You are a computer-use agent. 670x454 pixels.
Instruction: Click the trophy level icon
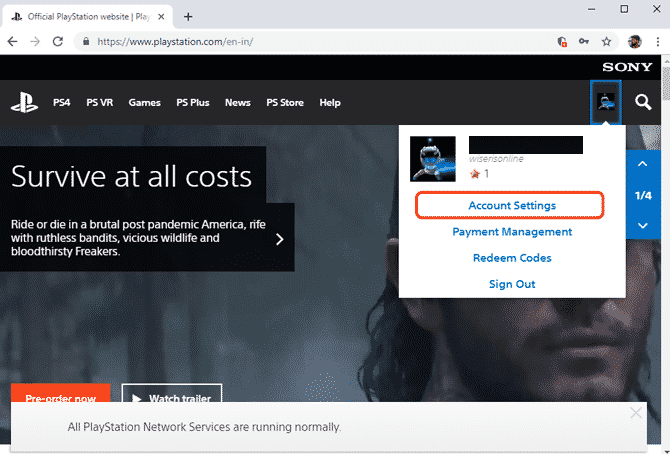point(475,174)
